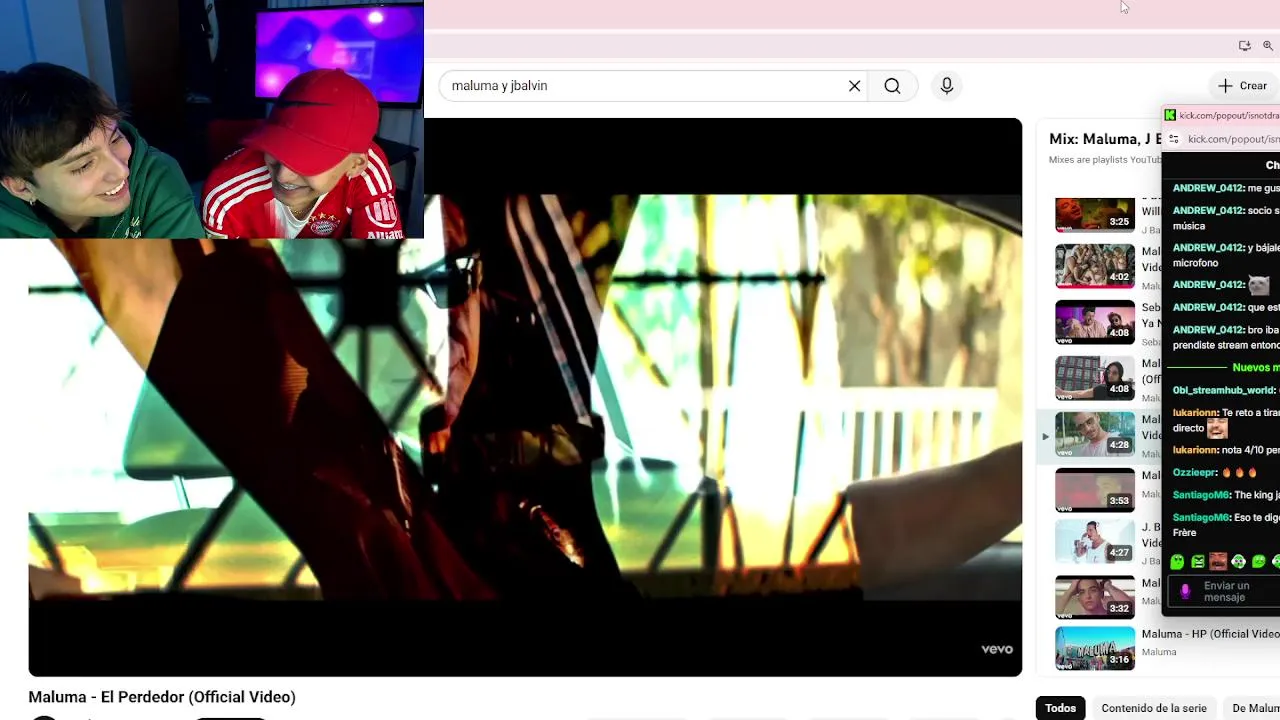Click the 'Maluma' channel name under HP video

(1159, 652)
